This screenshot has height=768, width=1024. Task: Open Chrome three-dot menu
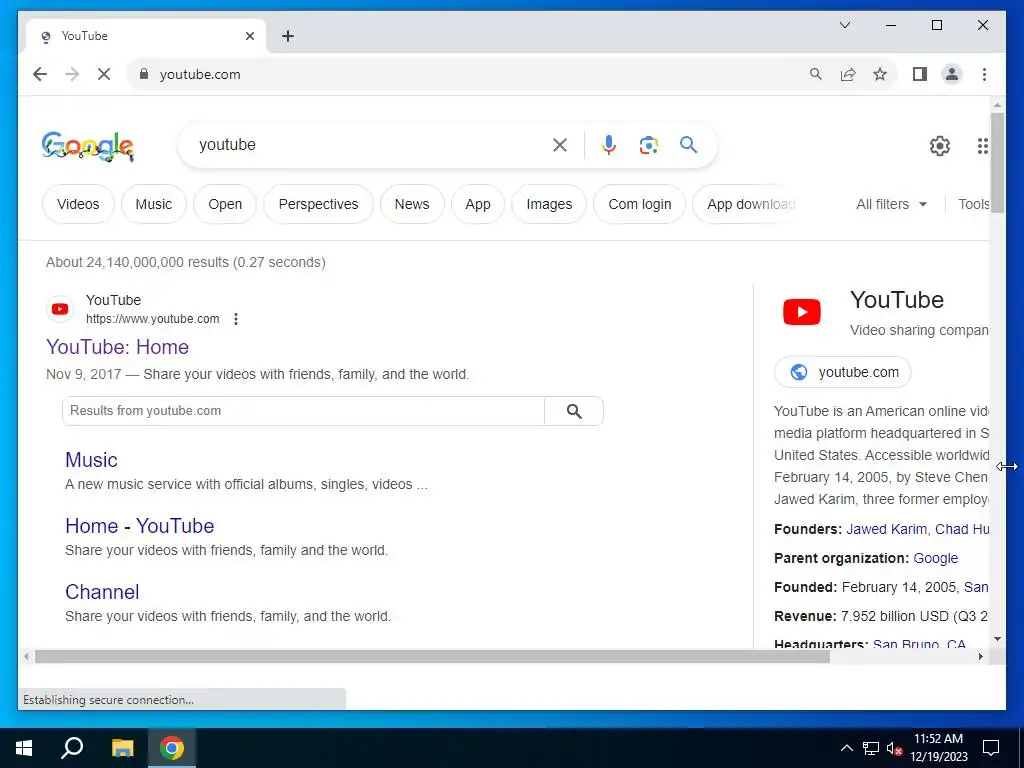(x=984, y=74)
